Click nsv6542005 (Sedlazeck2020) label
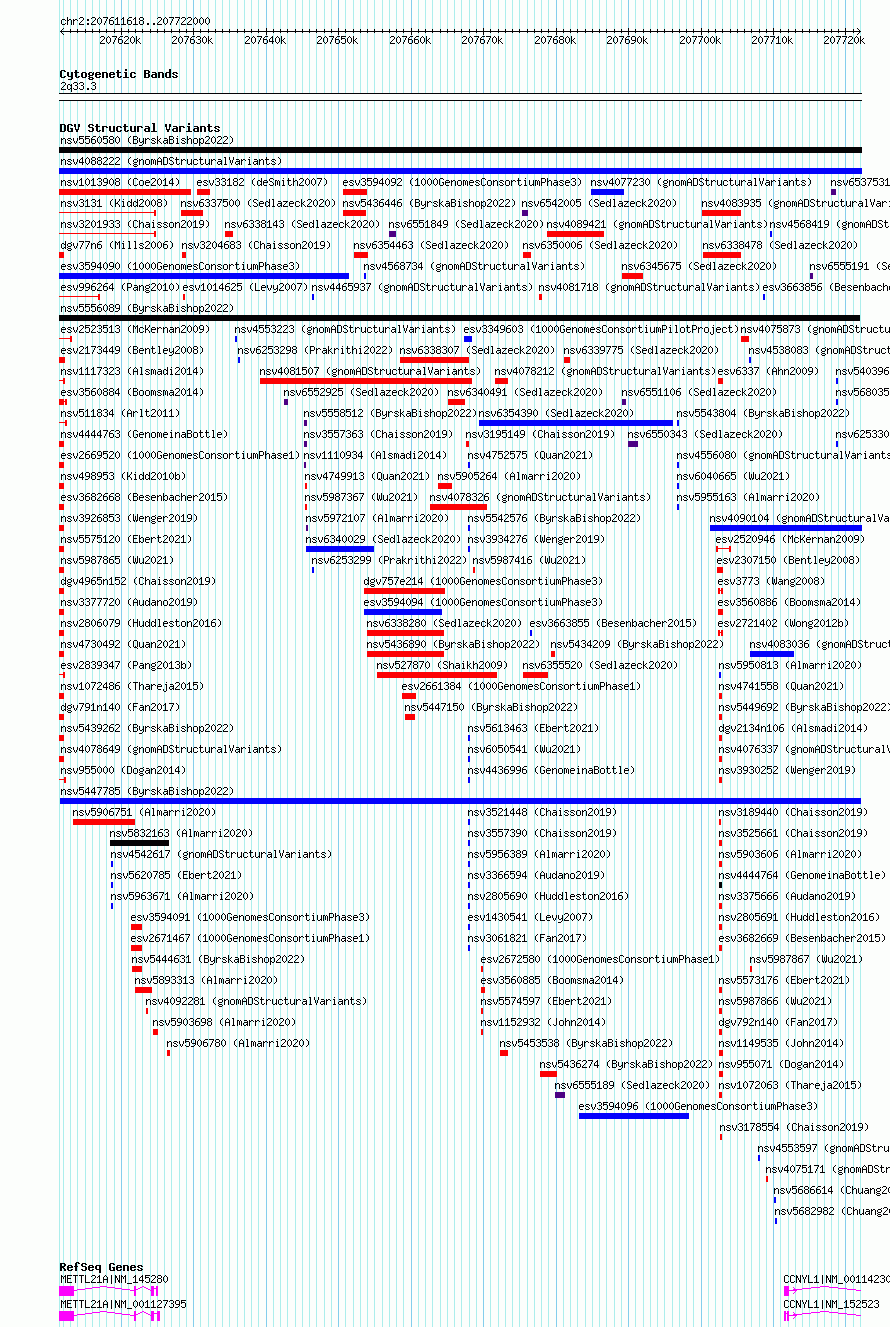Image resolution: width=890 pixels, height=1327 pixels. click(599, 203)
